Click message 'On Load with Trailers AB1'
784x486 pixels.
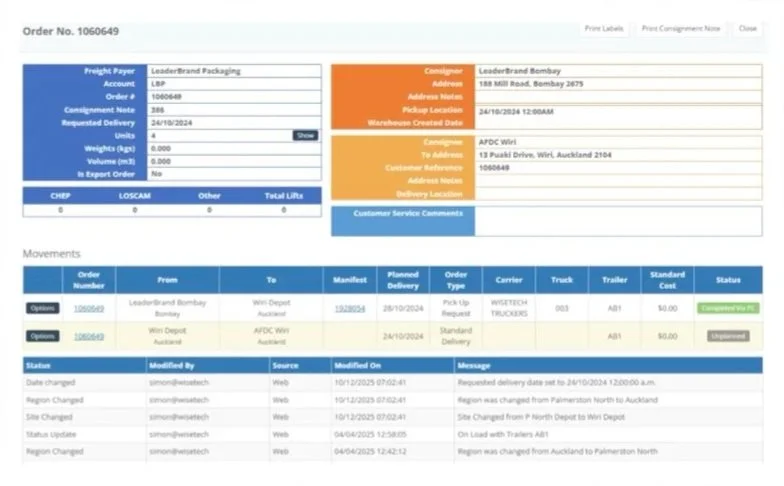pos(503,434)
